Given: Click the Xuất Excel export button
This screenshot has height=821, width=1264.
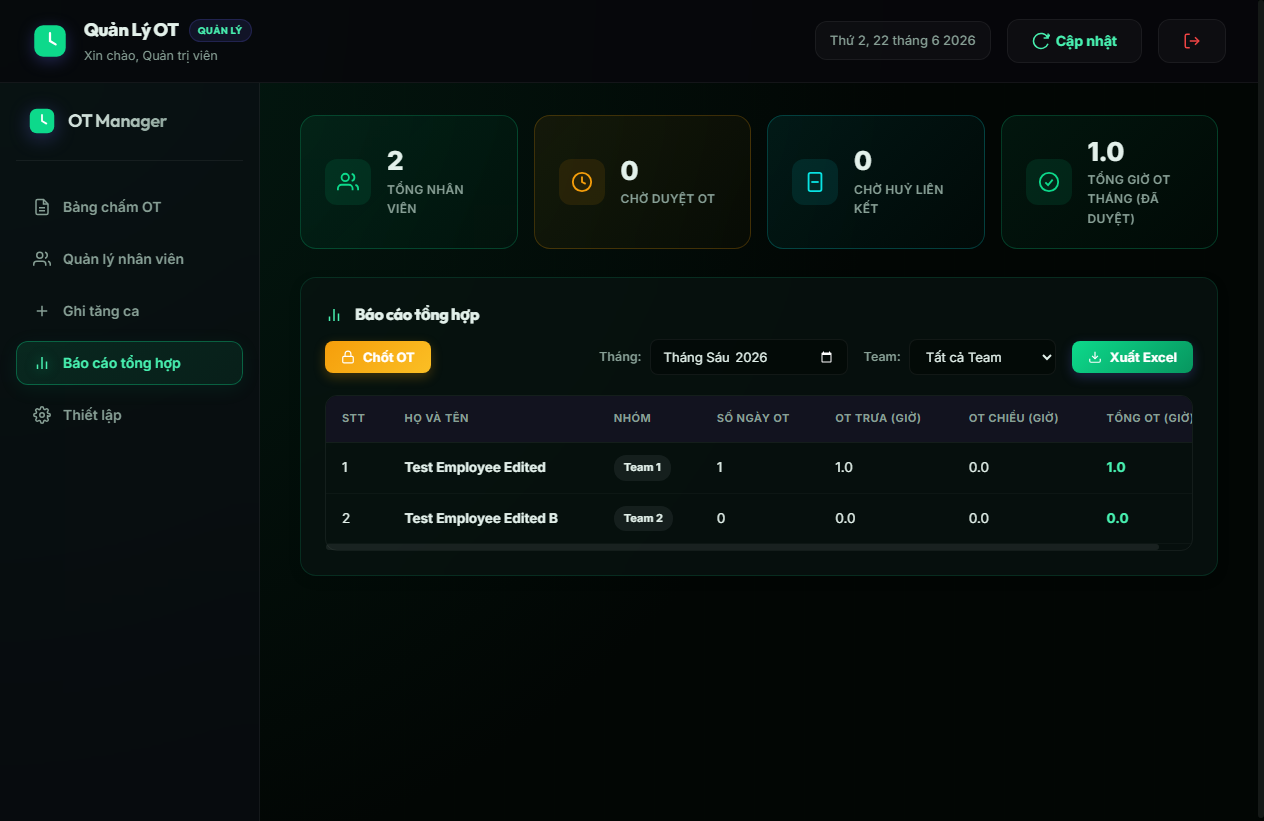Looking at the screenshot, I should click(x=1132, y=357).
